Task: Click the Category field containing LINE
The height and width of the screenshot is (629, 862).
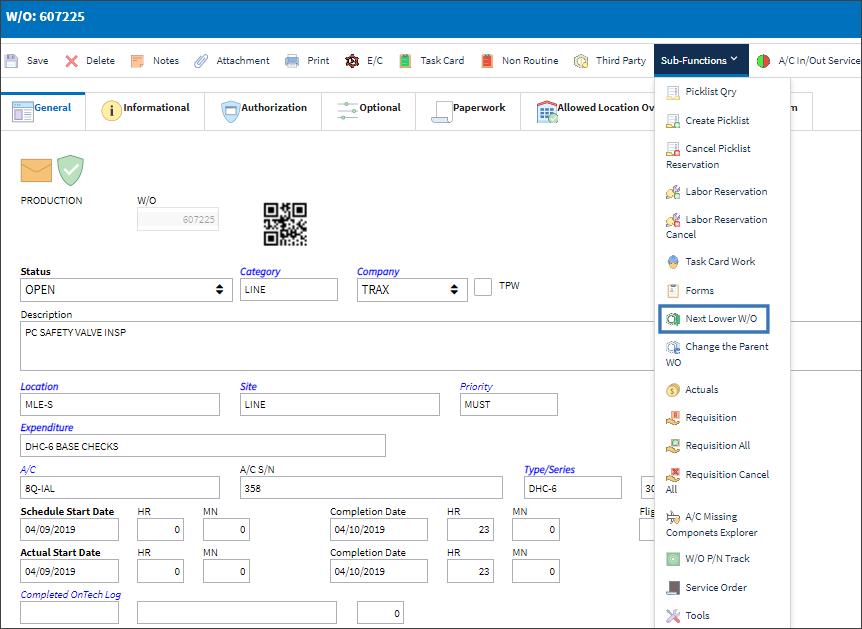Action: [x=289, y=290]
